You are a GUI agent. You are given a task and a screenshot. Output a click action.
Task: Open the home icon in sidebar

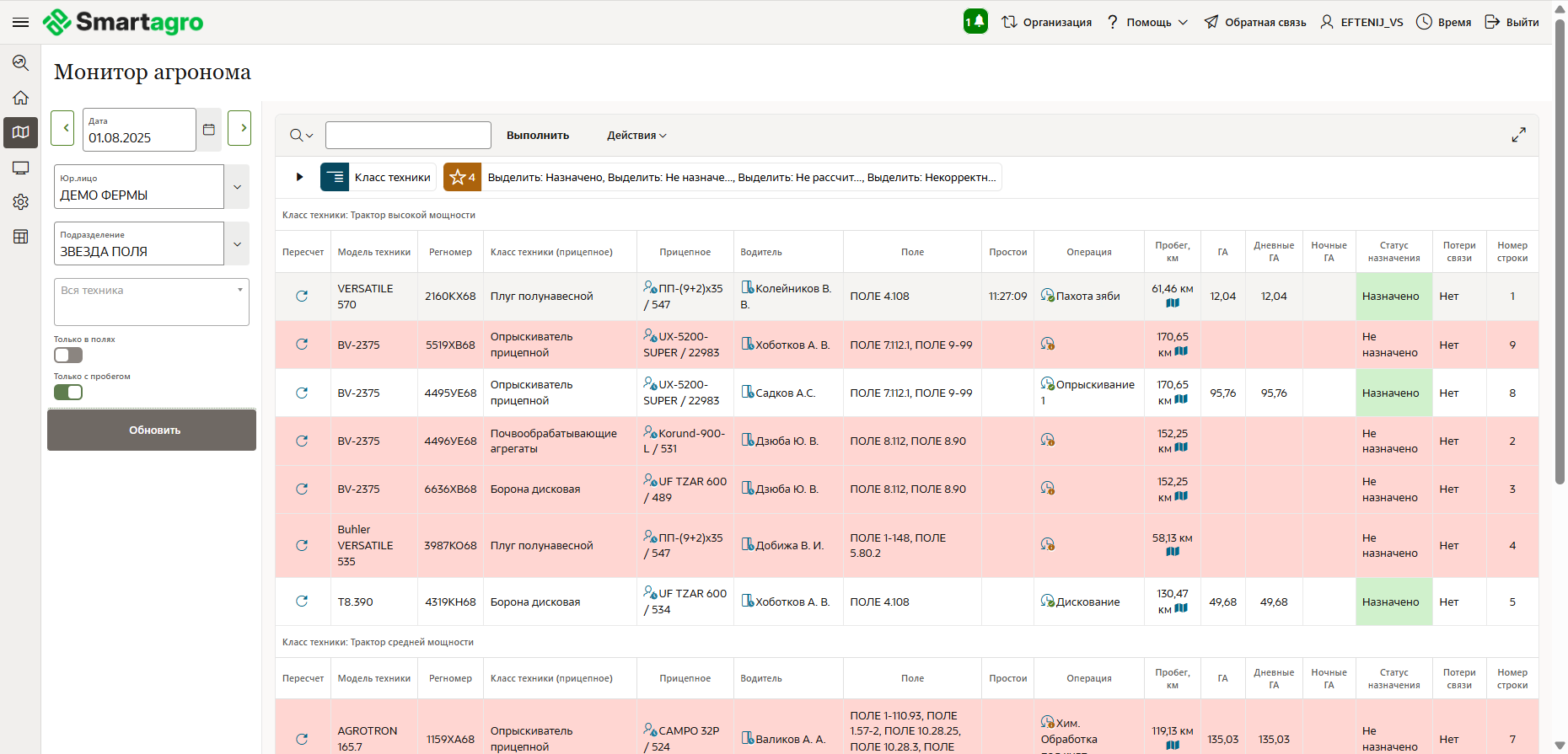click(21, 98)
